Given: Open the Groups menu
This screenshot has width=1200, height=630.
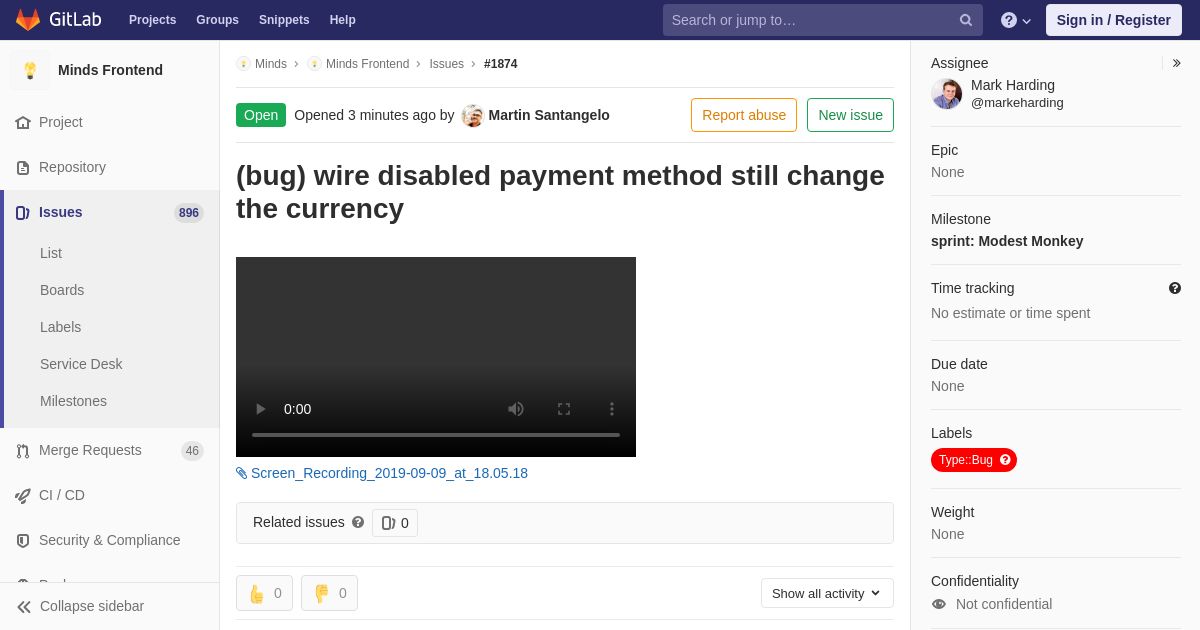Looking at the screenshot, I should 217,20.
